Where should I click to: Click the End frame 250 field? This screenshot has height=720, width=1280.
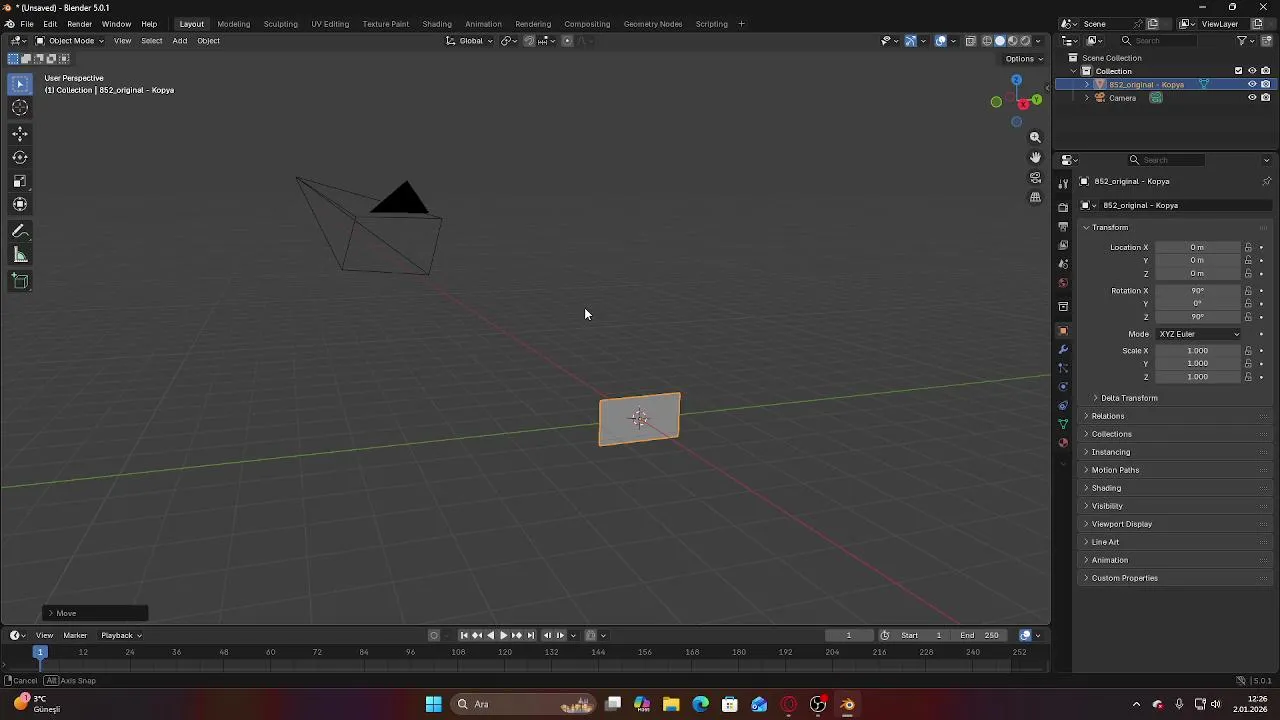(980, 635)
